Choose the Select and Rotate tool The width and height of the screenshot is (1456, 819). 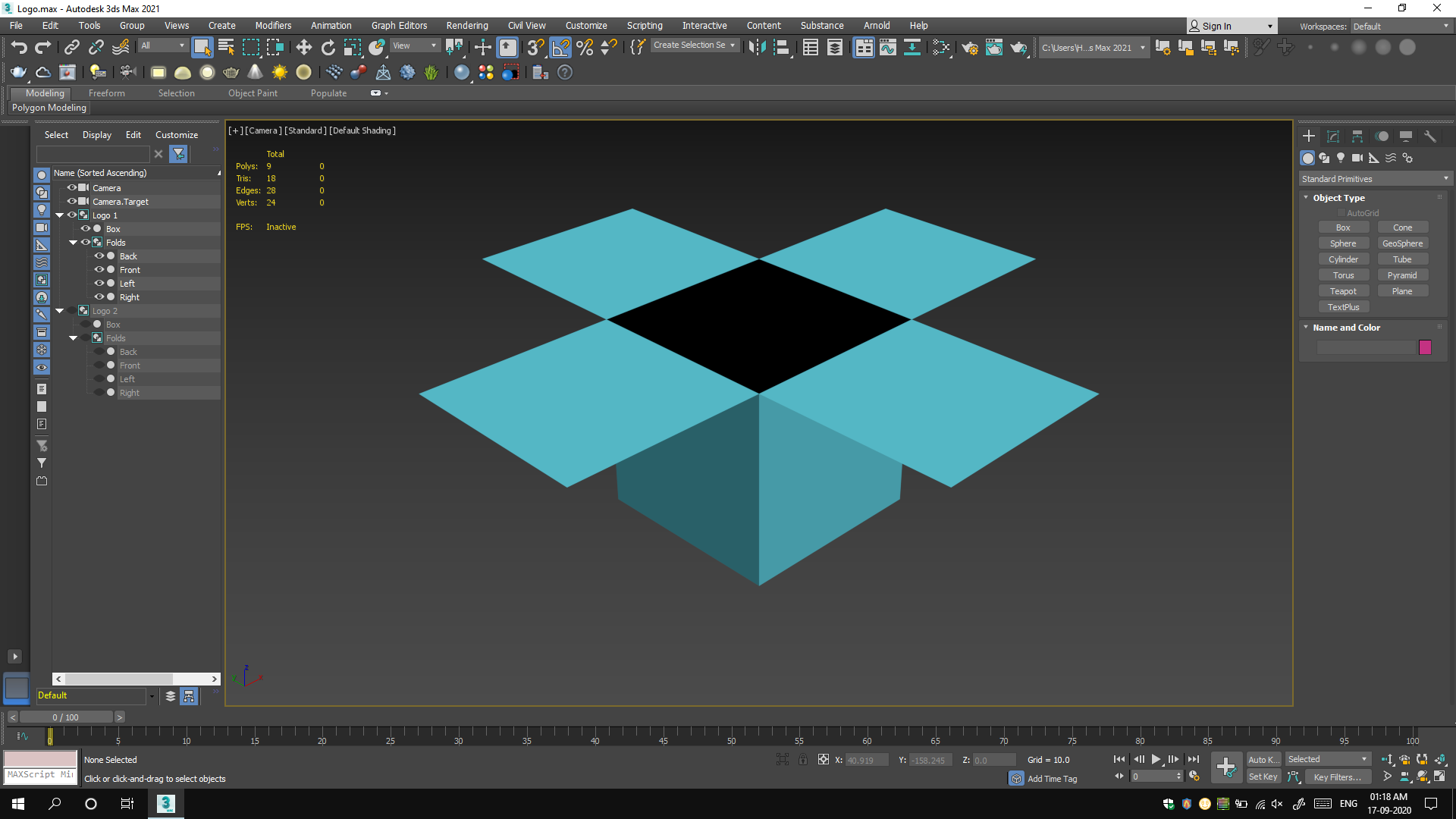click(x=328, y=48)
